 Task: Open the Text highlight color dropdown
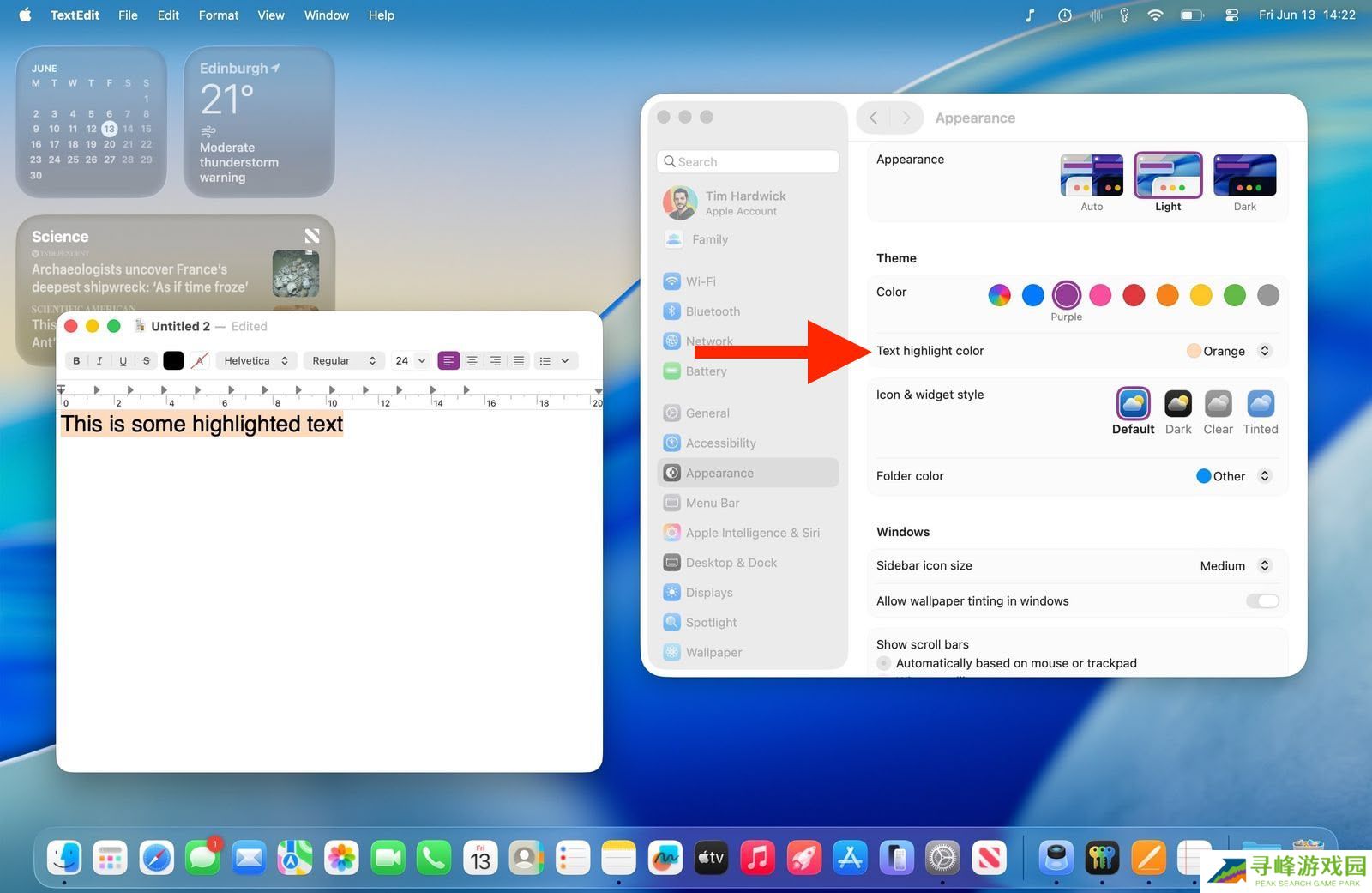click(x=1228, y=351)
